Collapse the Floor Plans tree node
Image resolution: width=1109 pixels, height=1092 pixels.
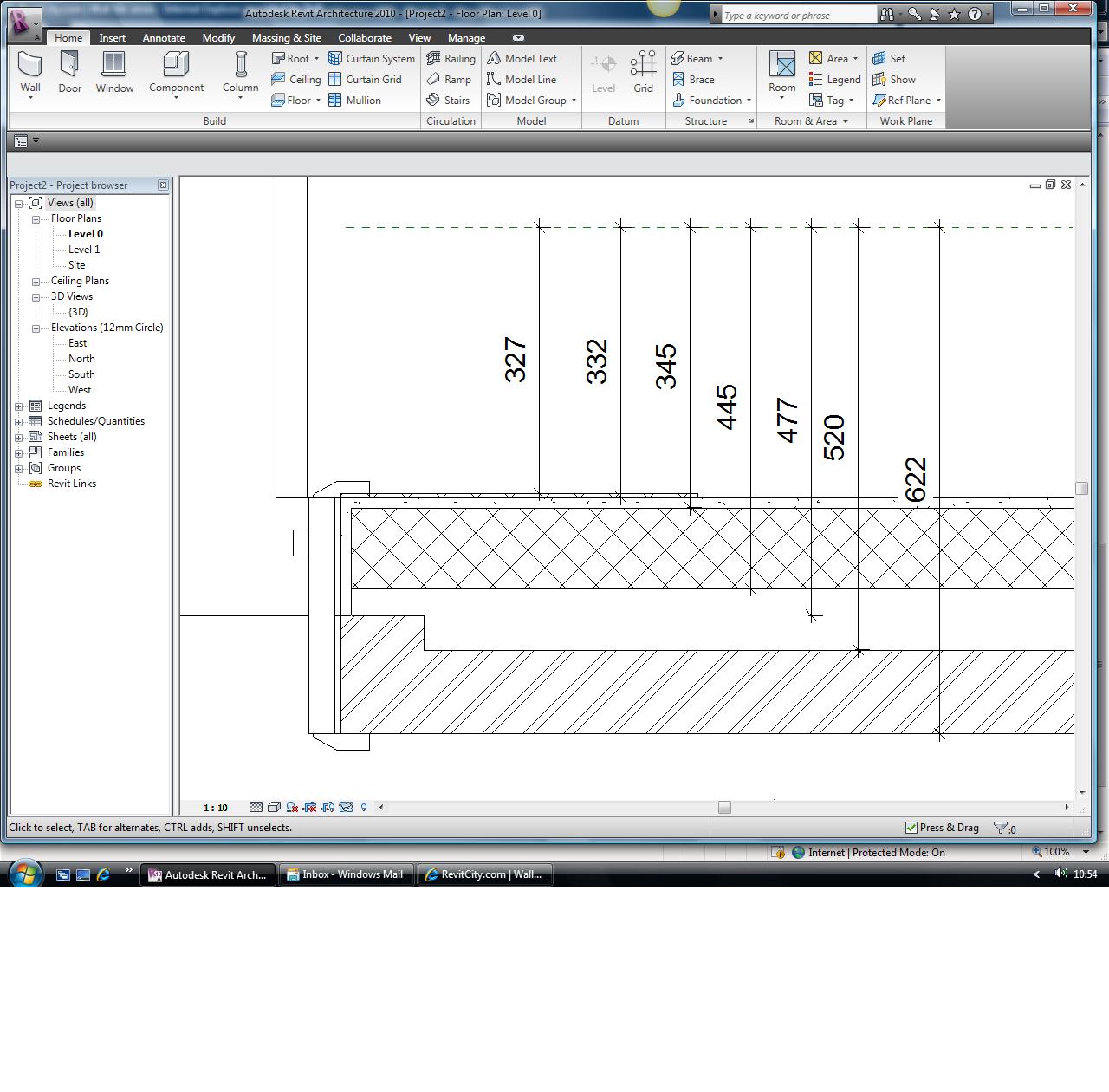36,219
